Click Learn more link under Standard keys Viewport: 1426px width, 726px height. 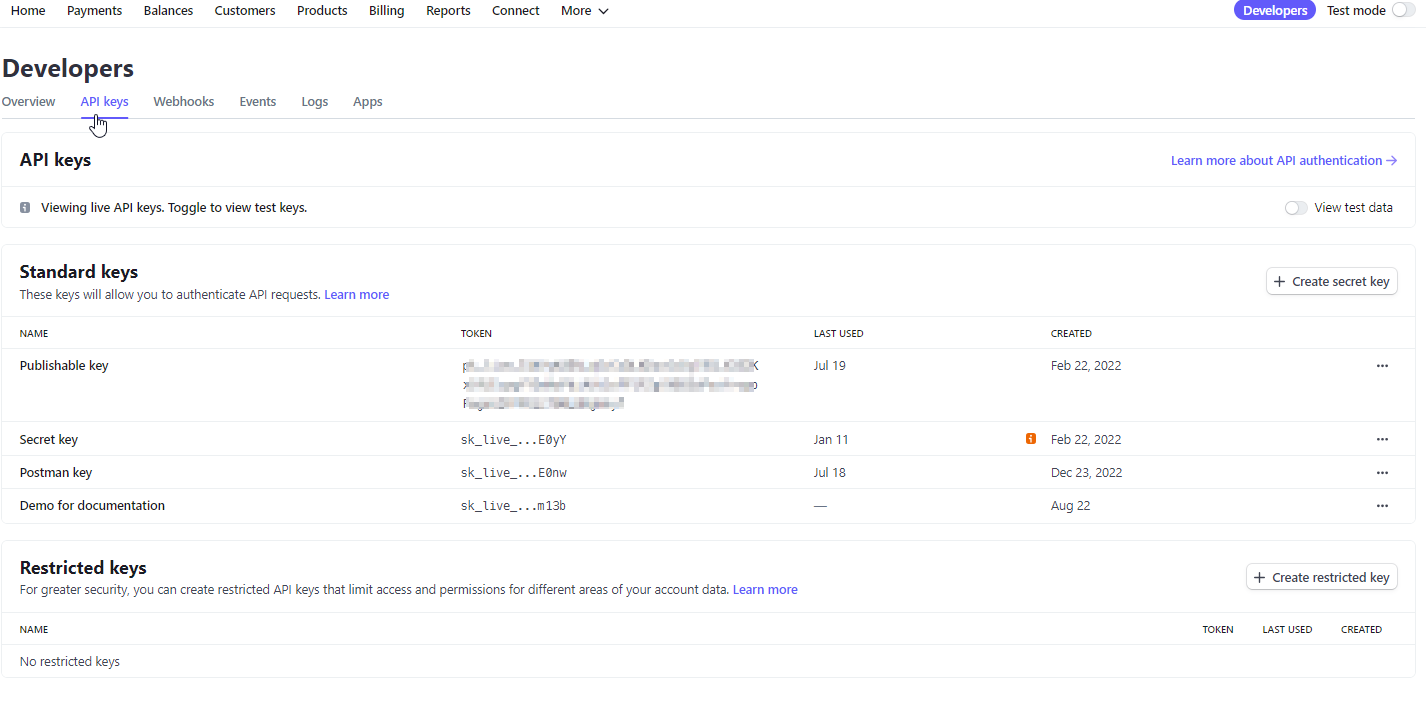356,295
